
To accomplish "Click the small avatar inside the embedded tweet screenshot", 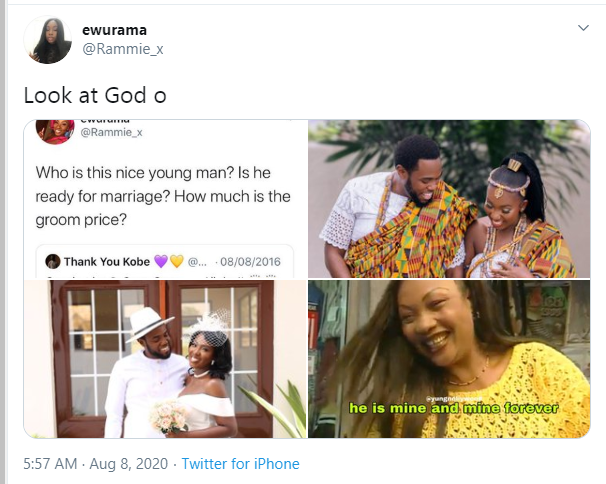I will (x=54, y=131).
